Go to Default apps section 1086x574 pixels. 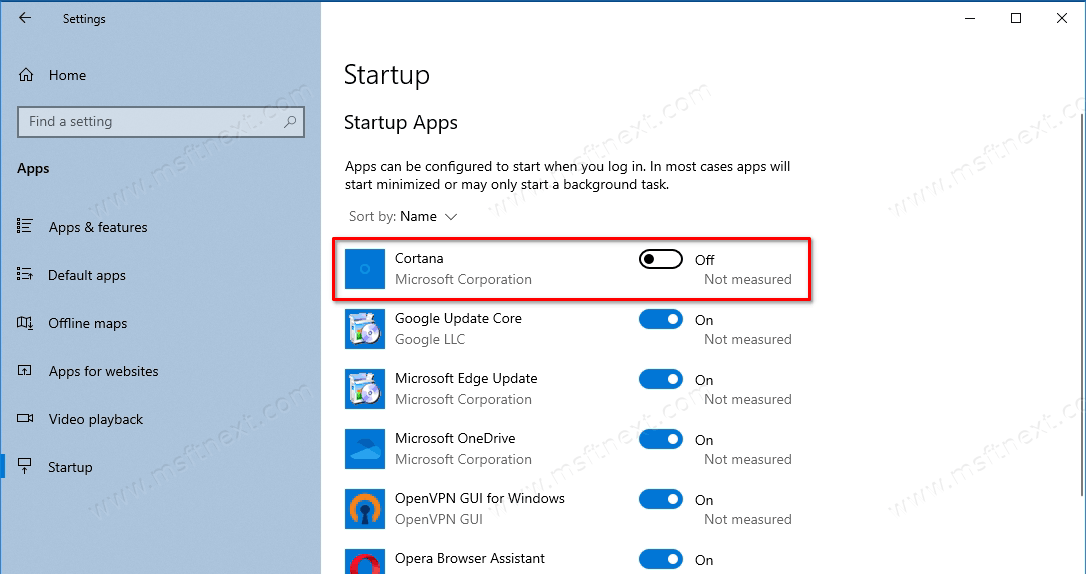tap(86, 276)
